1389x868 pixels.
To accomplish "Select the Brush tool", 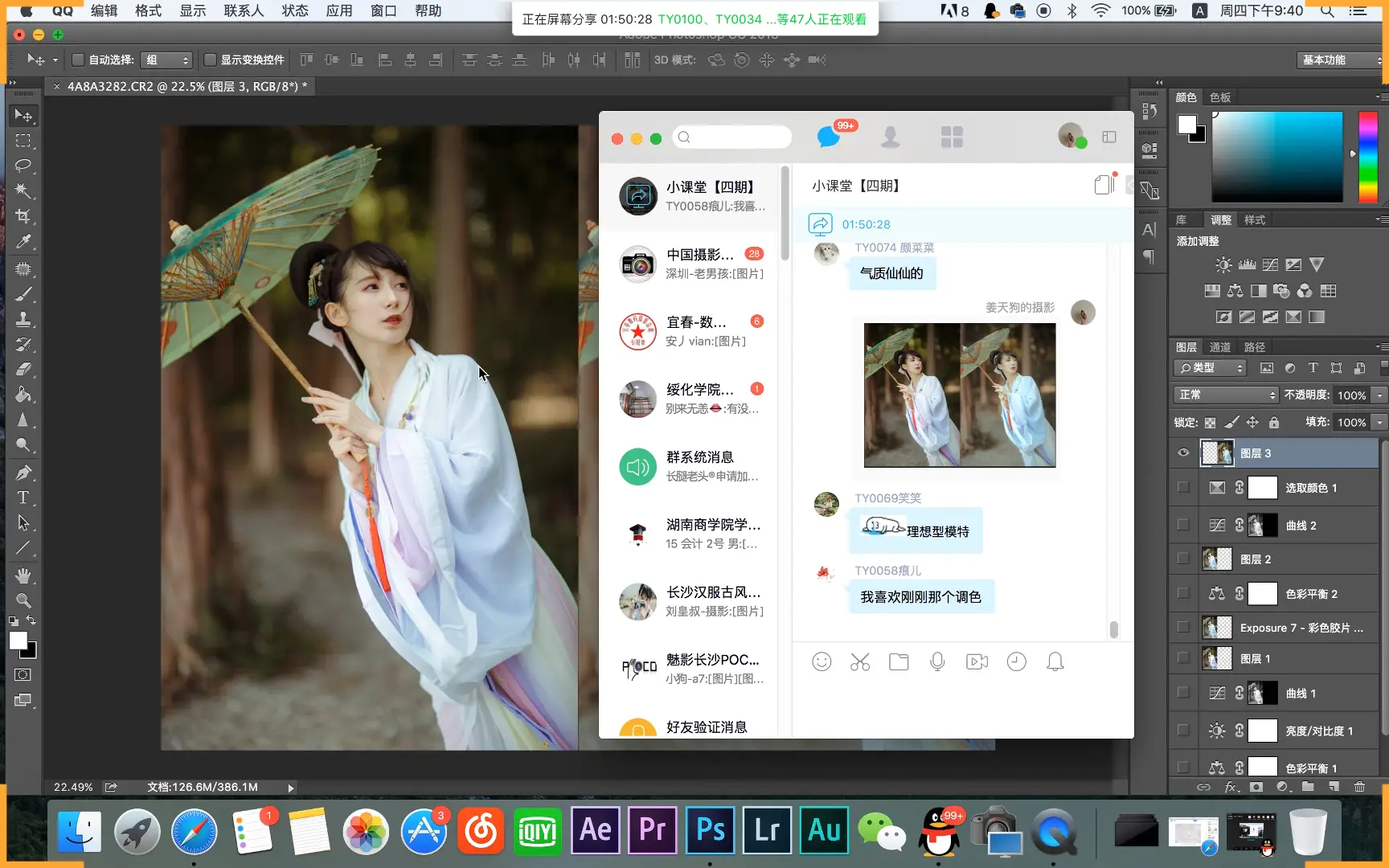I will tap(23, 294).
